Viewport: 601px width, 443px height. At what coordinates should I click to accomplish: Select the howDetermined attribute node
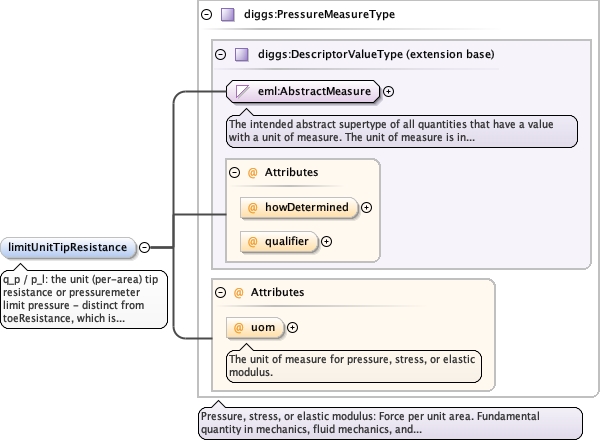click(299, 208)
